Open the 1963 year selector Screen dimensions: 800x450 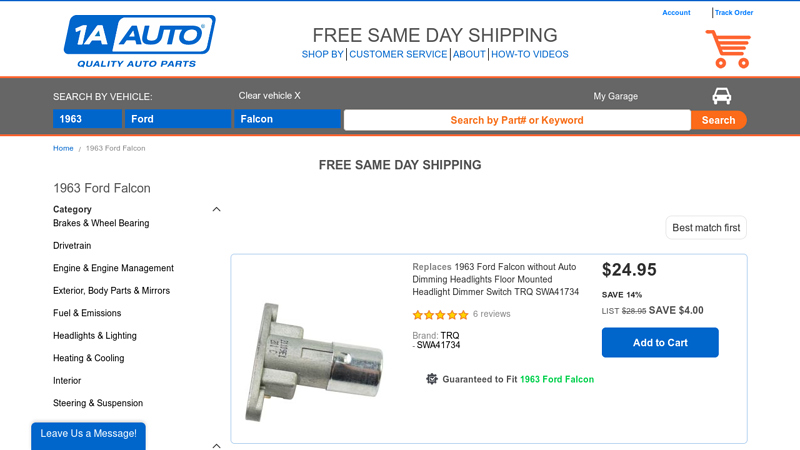tap(87, 119)
